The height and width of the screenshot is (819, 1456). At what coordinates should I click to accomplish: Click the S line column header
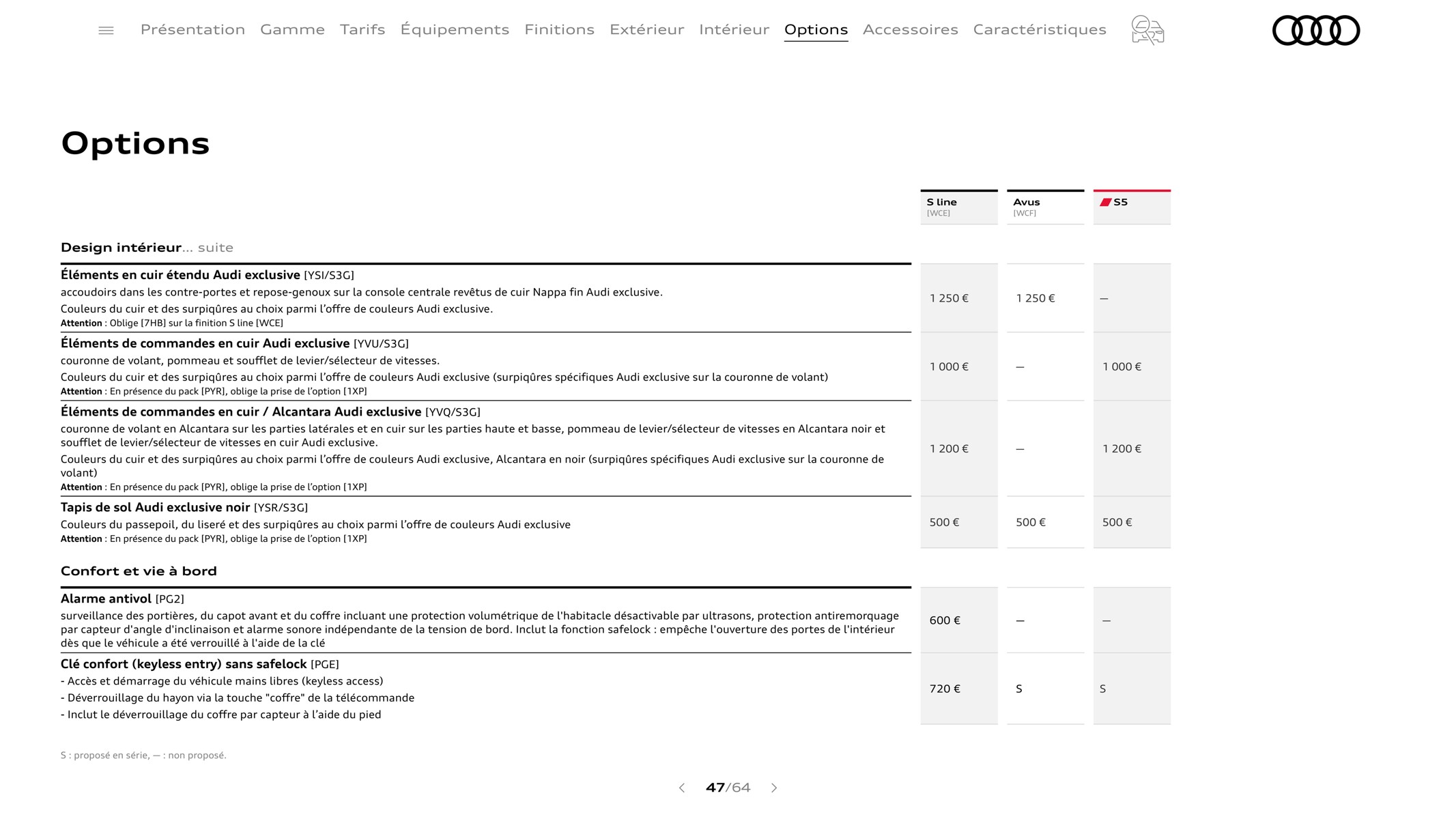pyautogui.click(x=959, y=207)
